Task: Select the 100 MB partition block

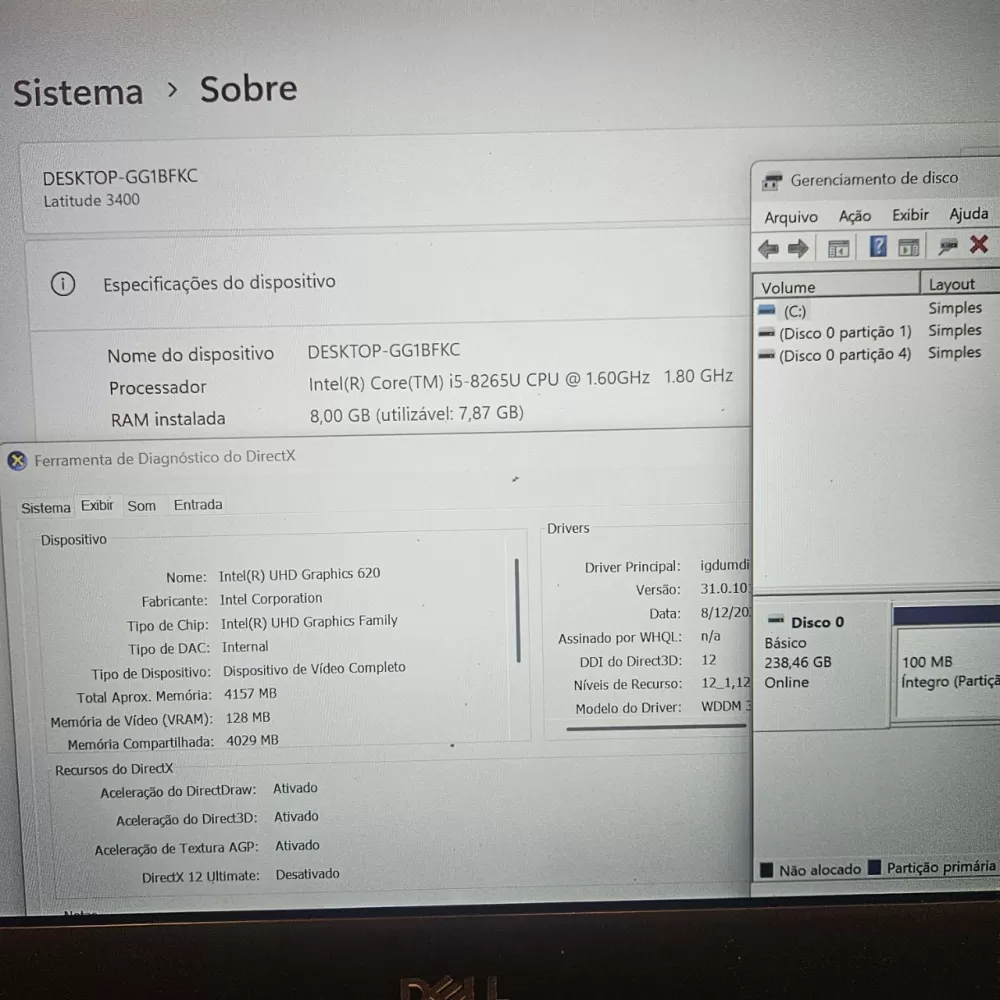Action: [x=945, y=672]
